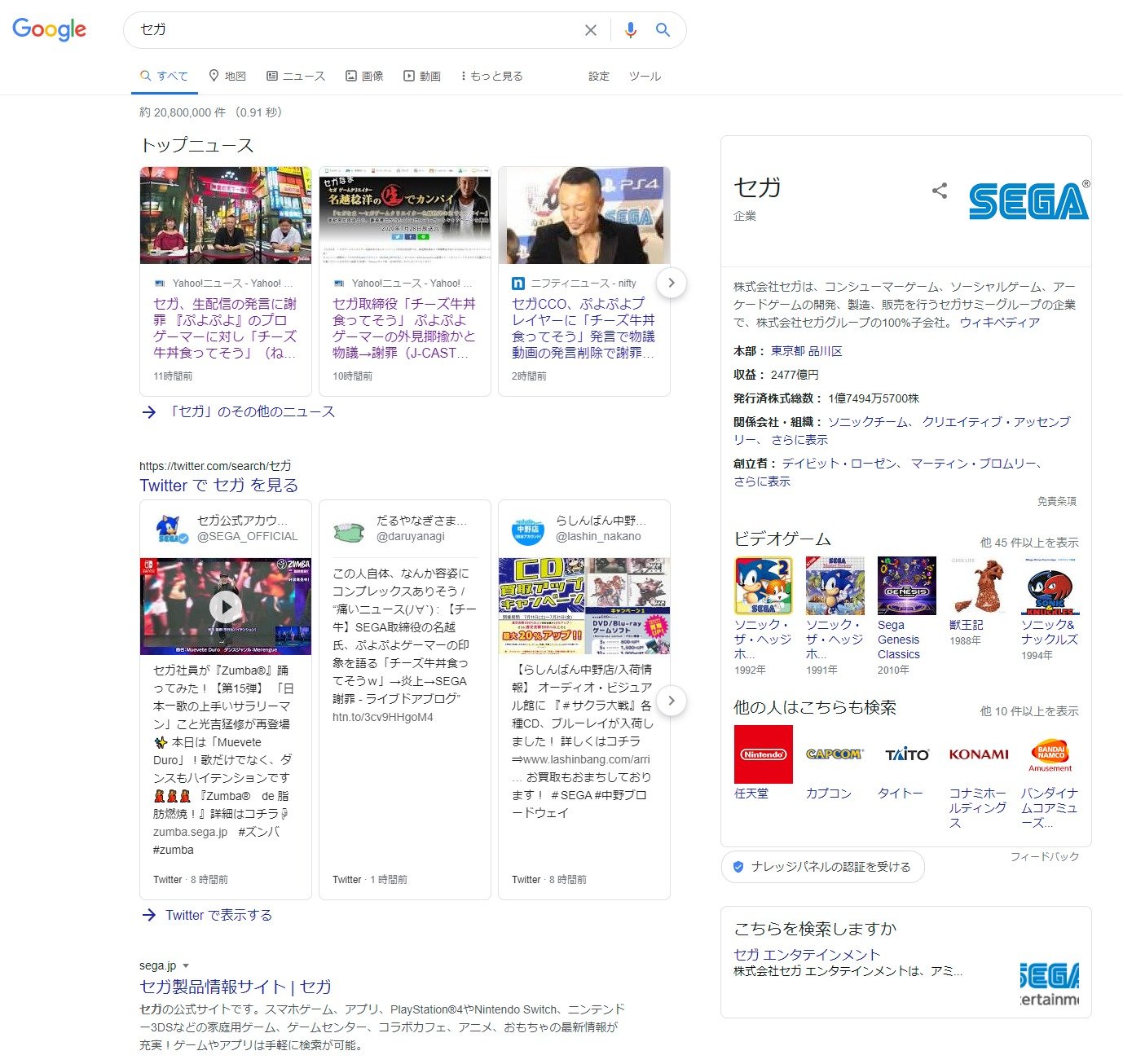Switch to the 画像 tab
1123x1064 pixels.
[x=364, y=76]
